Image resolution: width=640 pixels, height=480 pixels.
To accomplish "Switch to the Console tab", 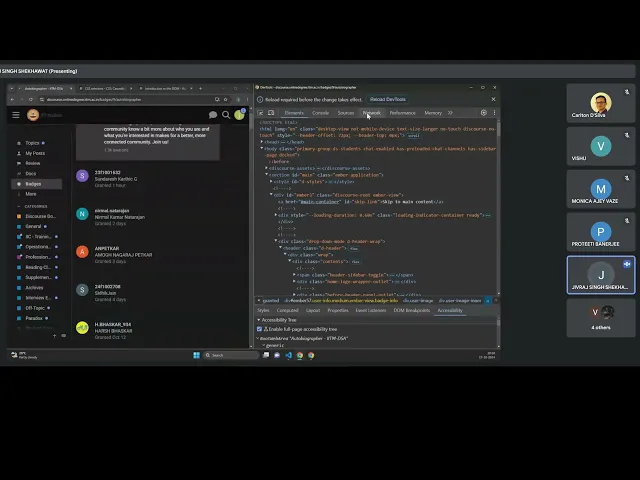I will [x=320, y=113].
